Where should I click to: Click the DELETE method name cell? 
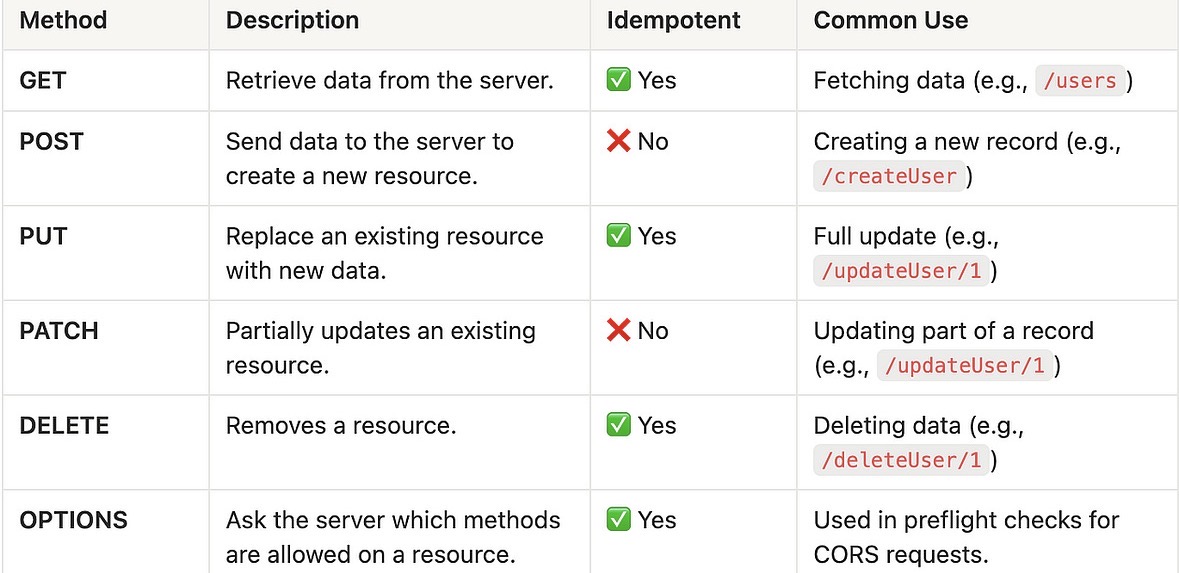pos(64,425)
